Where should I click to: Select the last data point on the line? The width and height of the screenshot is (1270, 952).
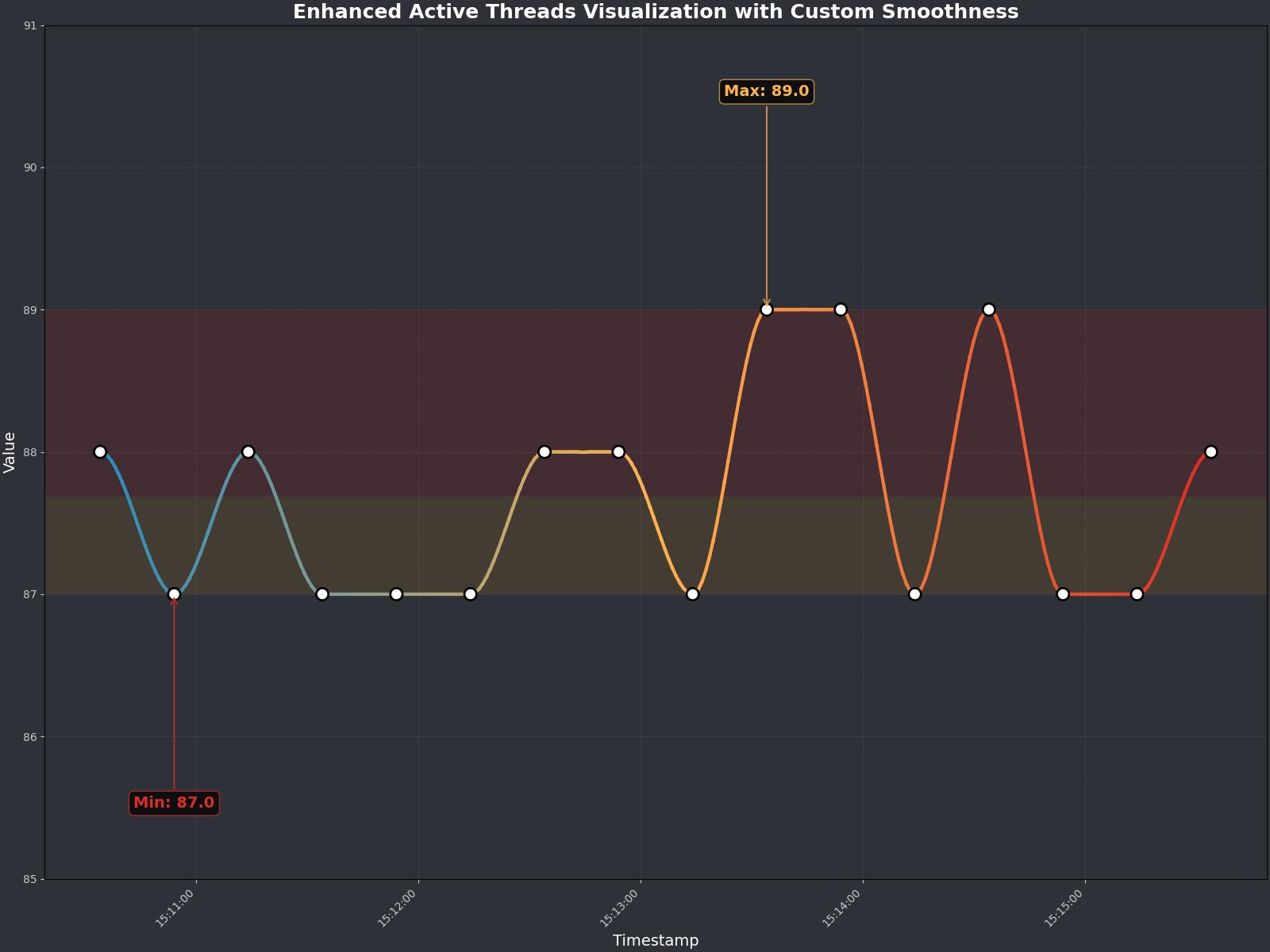pyautogui.click(x=1210, y=452)
